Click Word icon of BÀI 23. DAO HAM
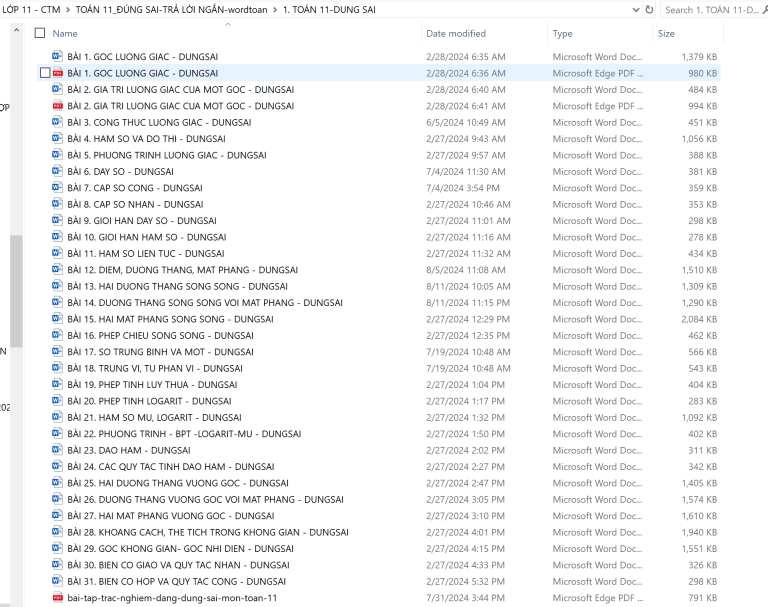 coord(57,449)
